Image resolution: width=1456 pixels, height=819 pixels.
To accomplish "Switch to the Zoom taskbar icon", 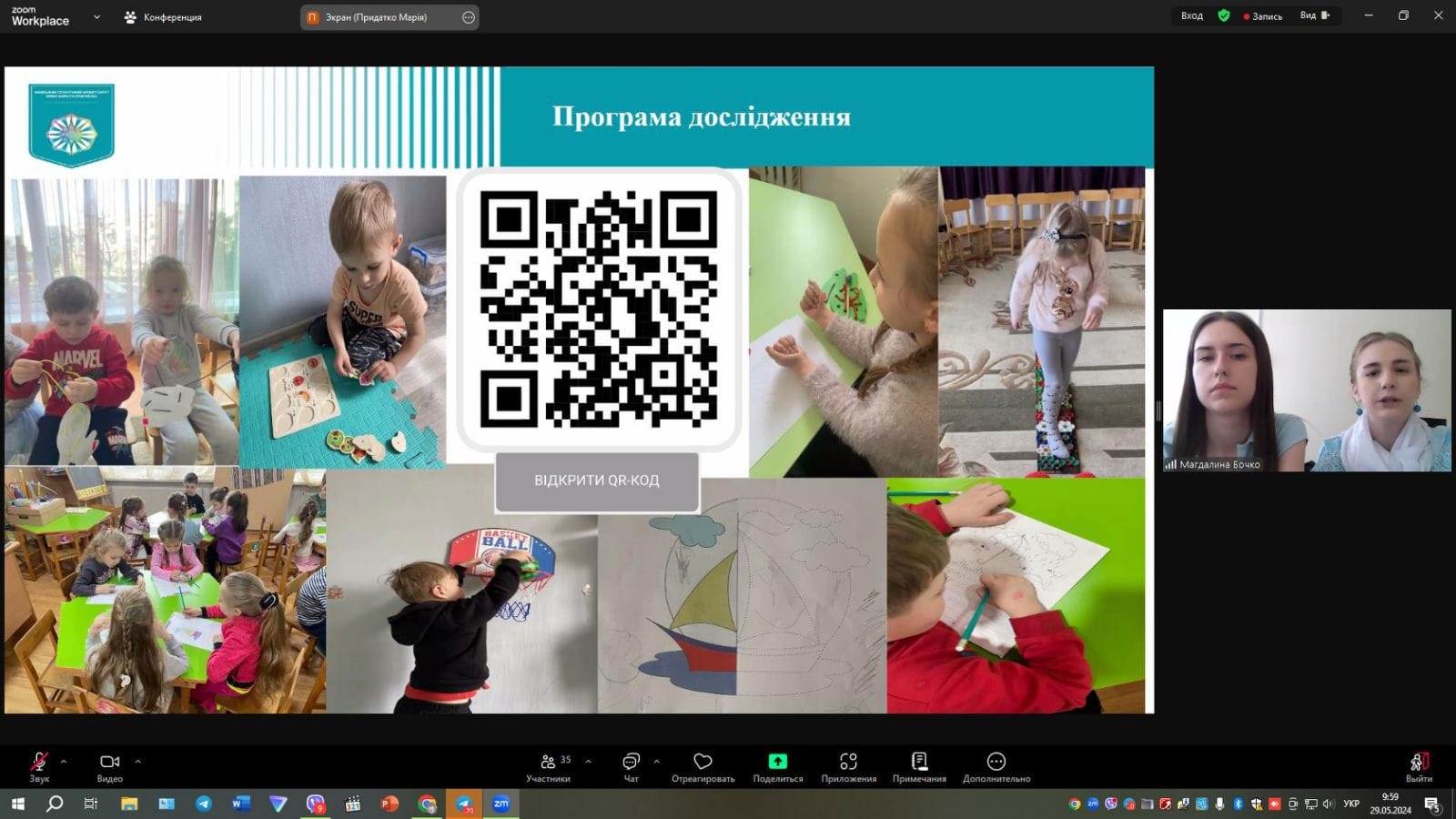I will pos(500,804).
